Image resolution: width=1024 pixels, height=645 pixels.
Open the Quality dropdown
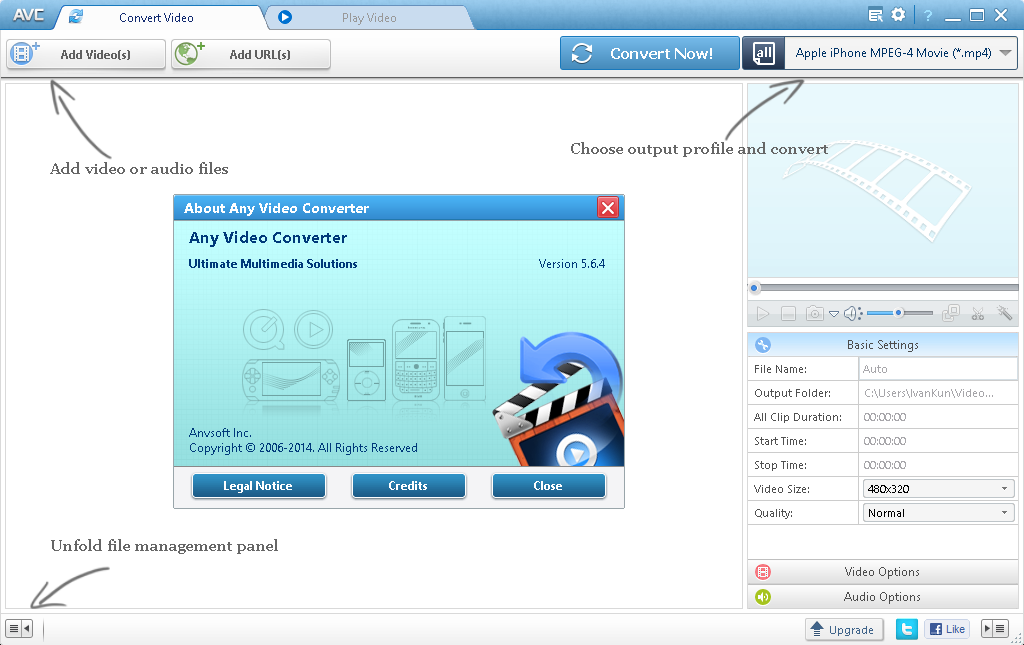(938, 512)
